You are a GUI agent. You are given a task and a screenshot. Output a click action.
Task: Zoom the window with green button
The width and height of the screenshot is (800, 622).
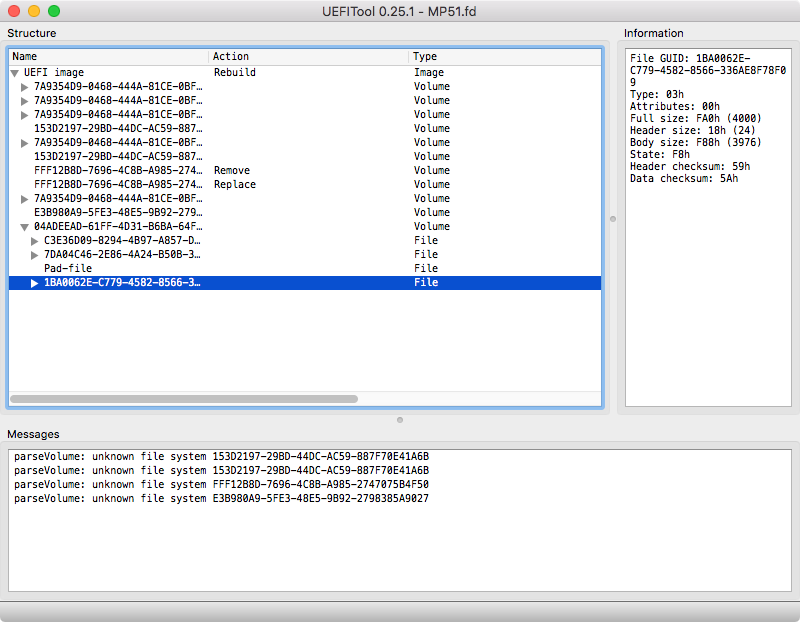tap(54, 11)
